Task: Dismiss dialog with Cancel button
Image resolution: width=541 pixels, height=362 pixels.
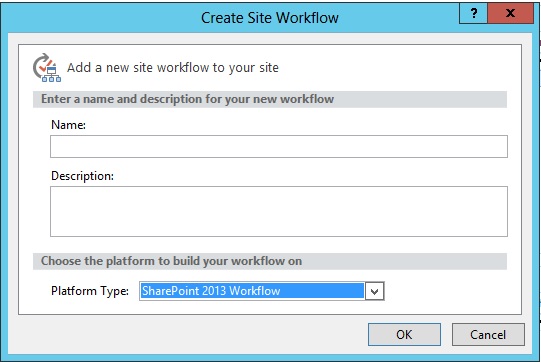Action: (488, 334)
